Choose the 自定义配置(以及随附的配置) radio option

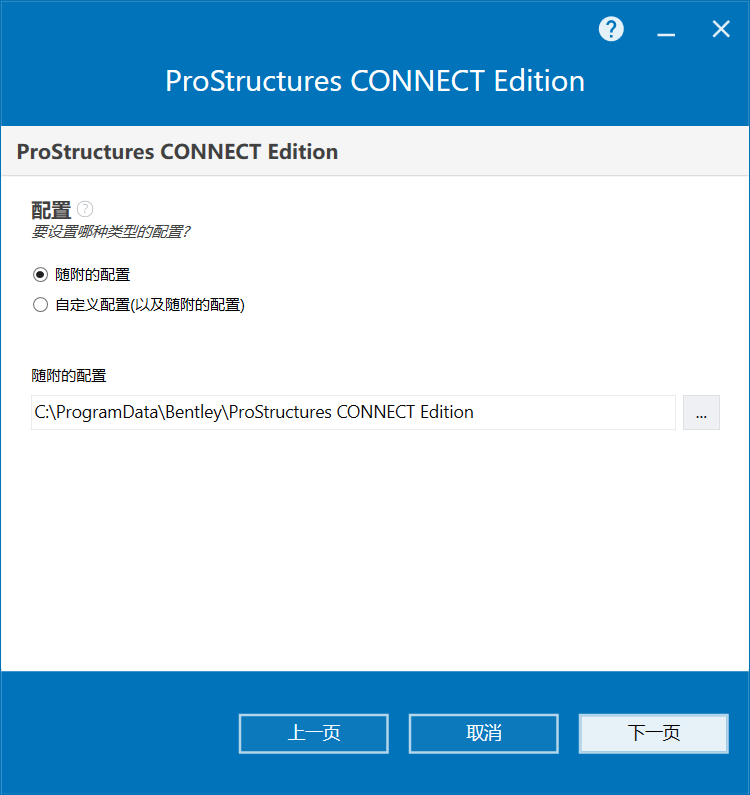[41, 305]
